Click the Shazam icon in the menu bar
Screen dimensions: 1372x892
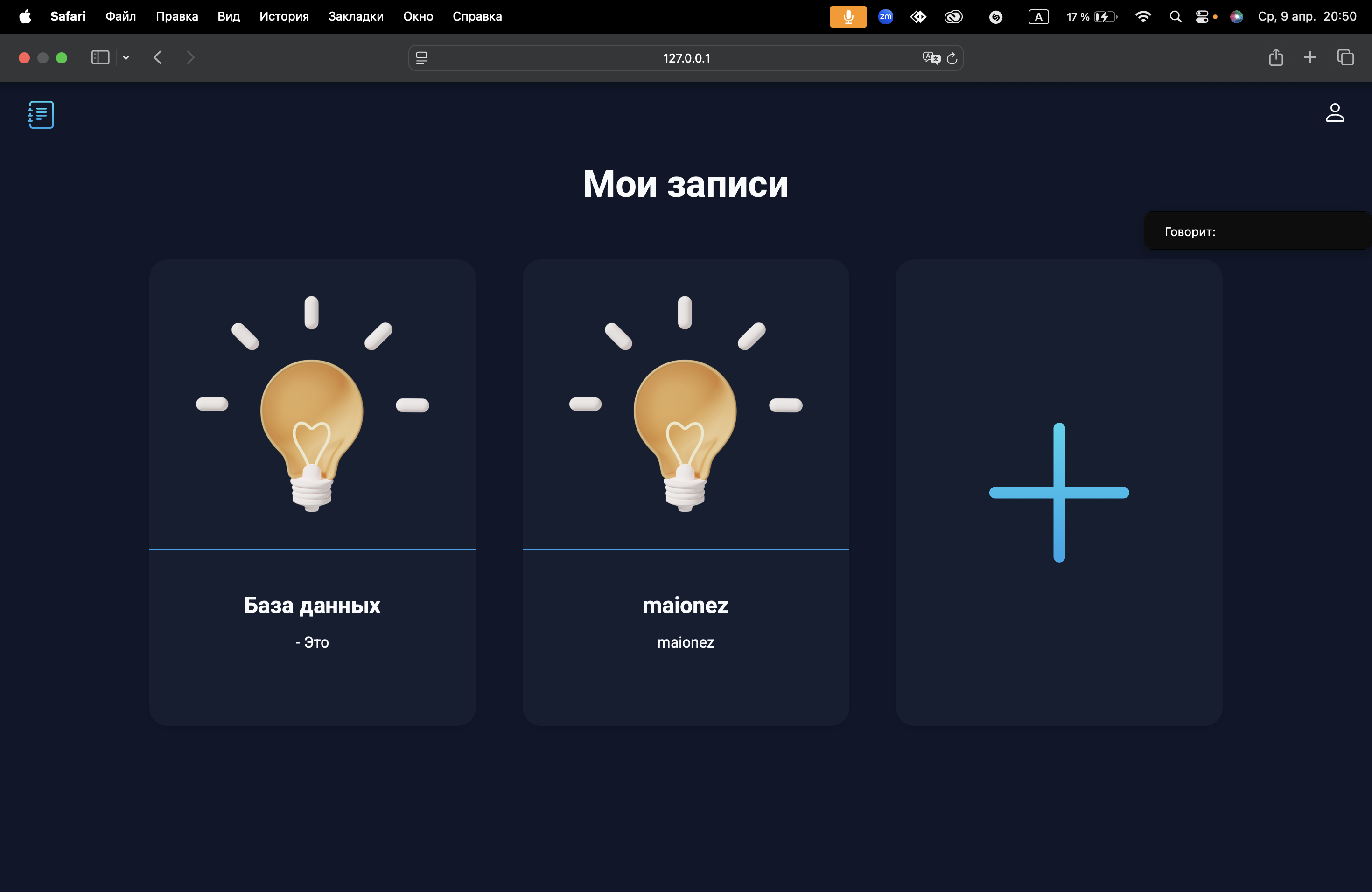[x=995, y=16]
